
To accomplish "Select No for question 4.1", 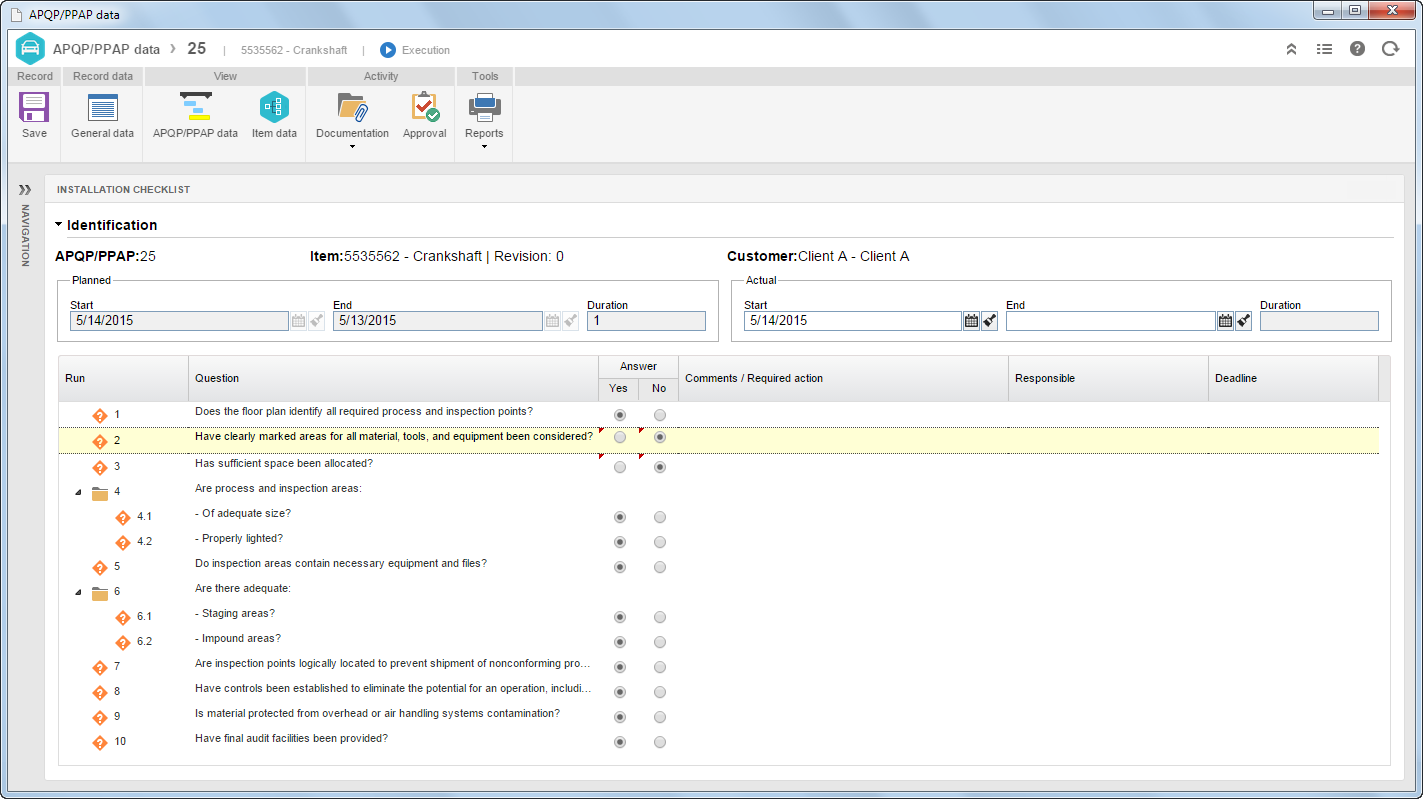I will [x=660, y=517].
